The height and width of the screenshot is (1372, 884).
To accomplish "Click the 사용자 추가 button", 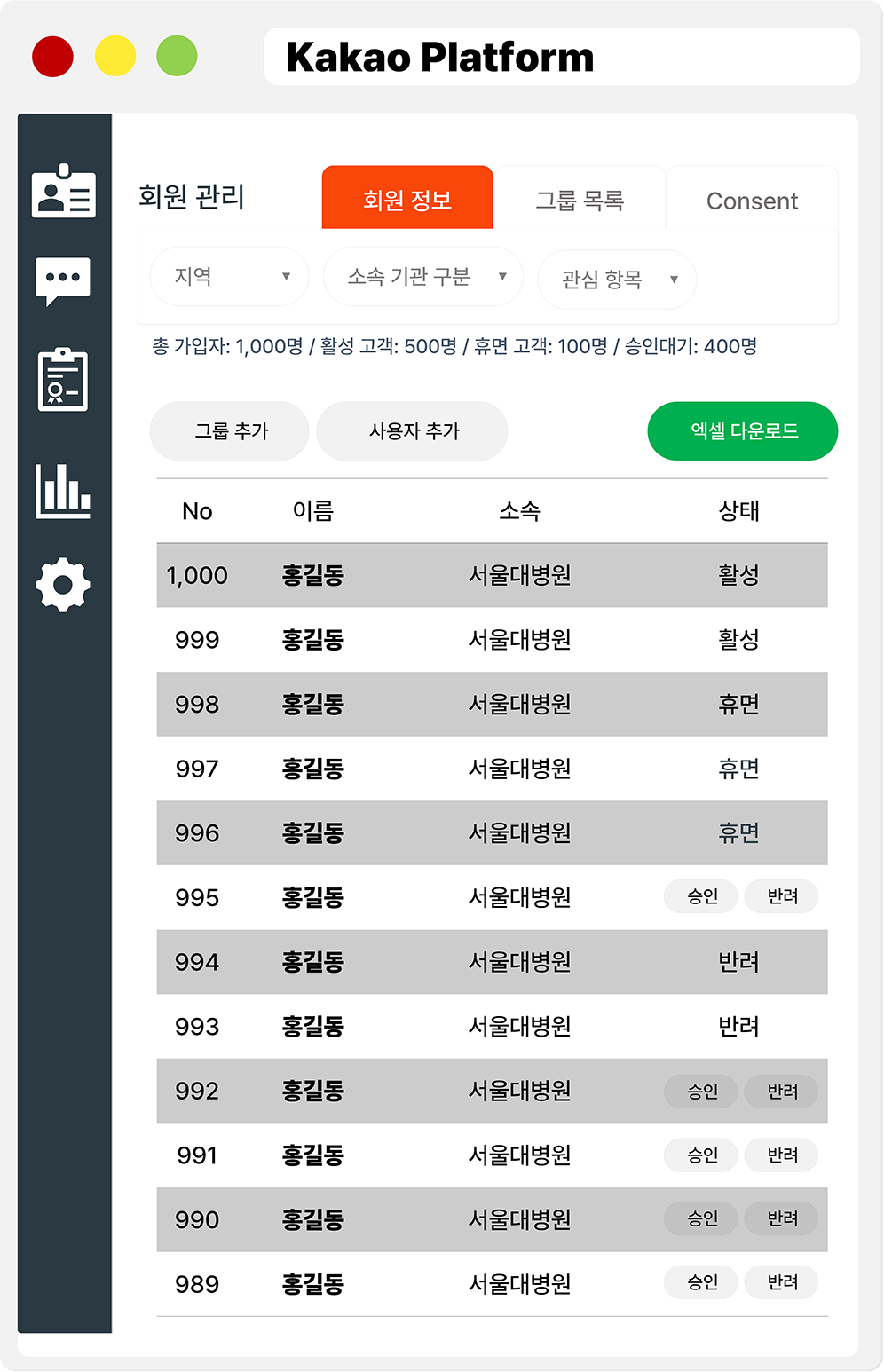I will pos(413,431).
